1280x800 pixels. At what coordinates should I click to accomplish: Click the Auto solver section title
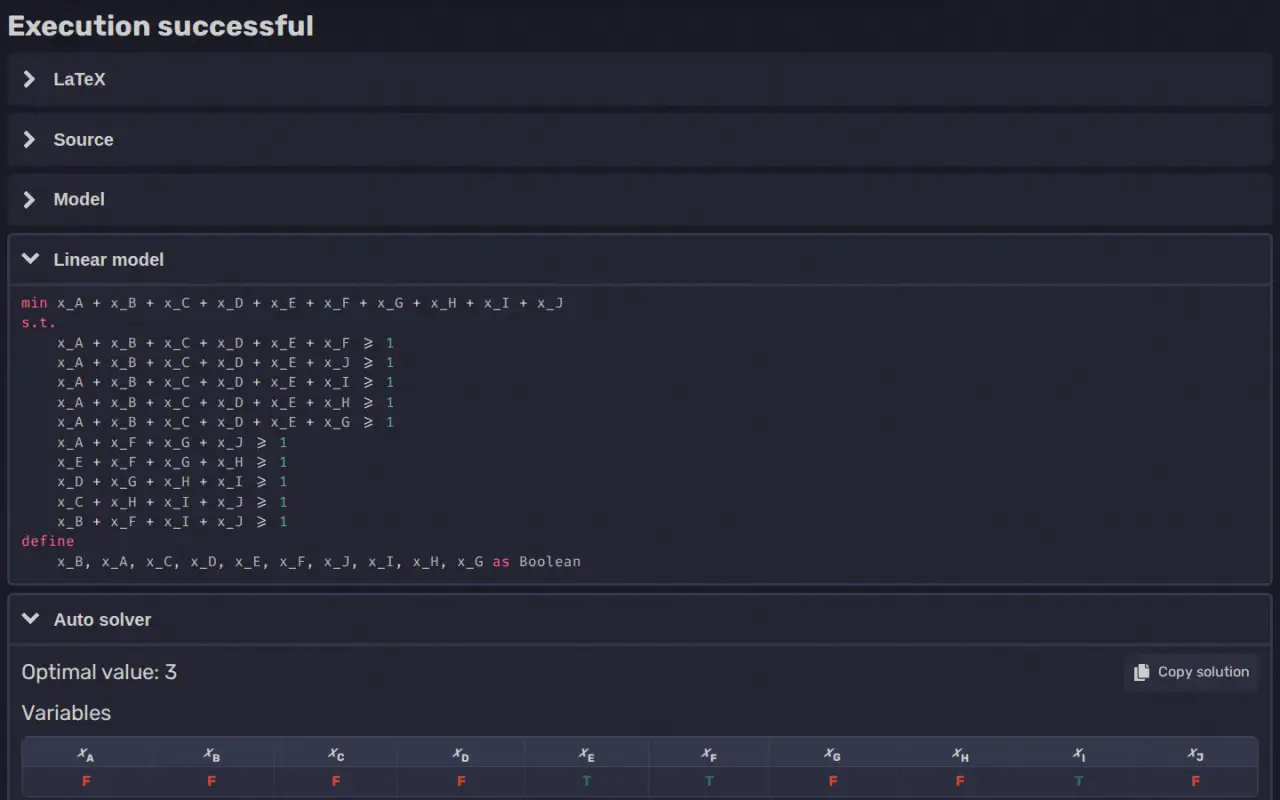(x=102, y=619)
